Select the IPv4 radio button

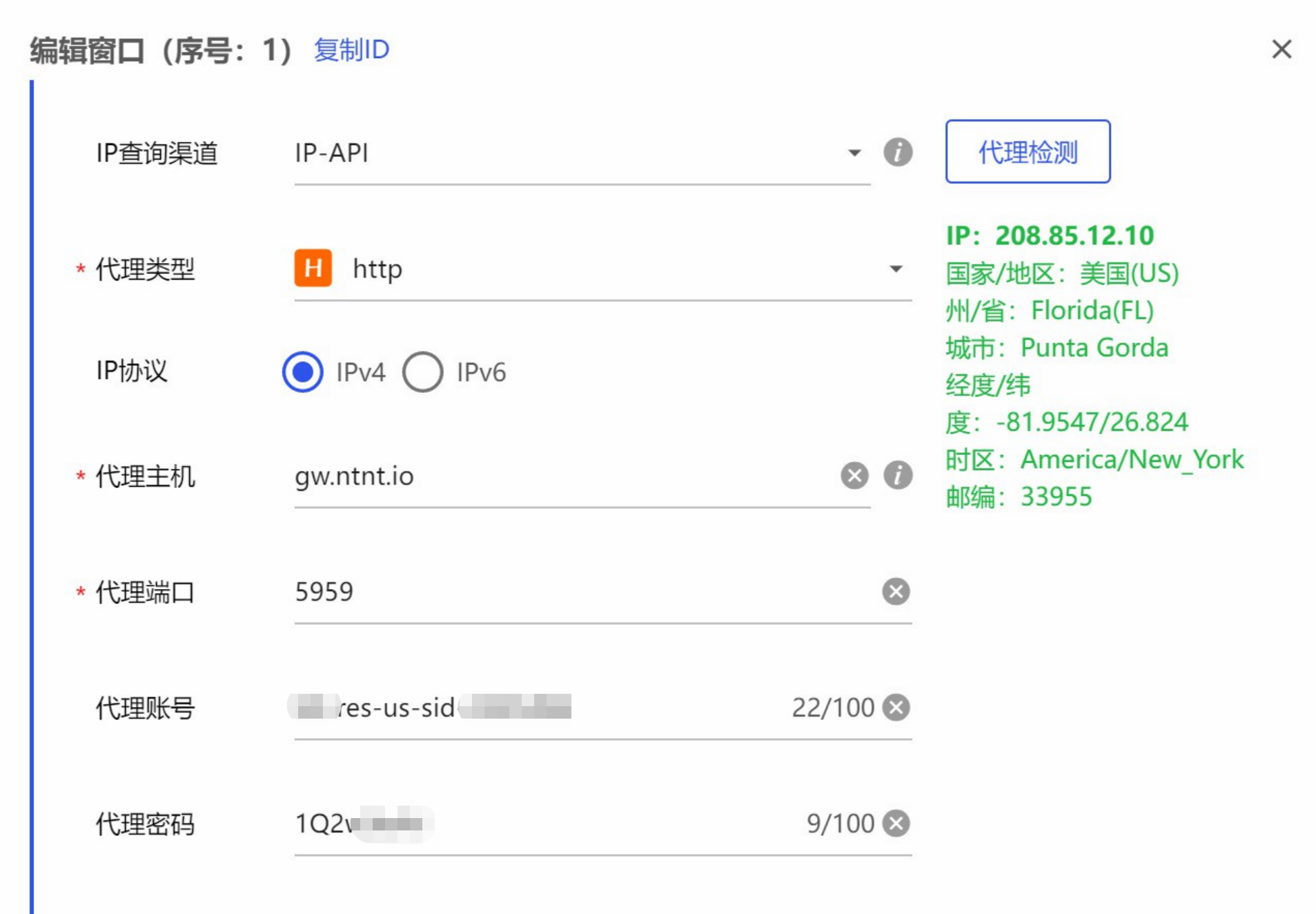click(302, 372)
